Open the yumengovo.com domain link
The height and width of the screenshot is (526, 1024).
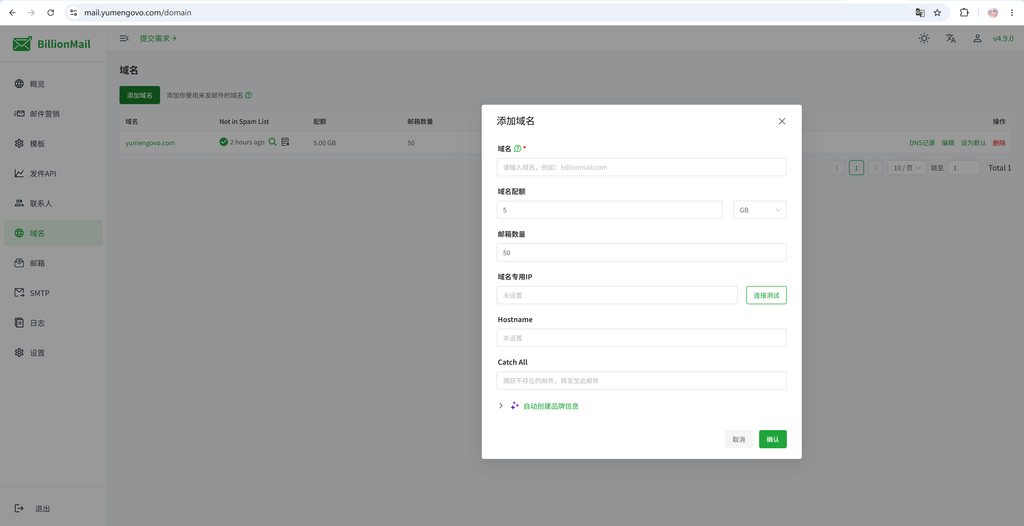150,142
